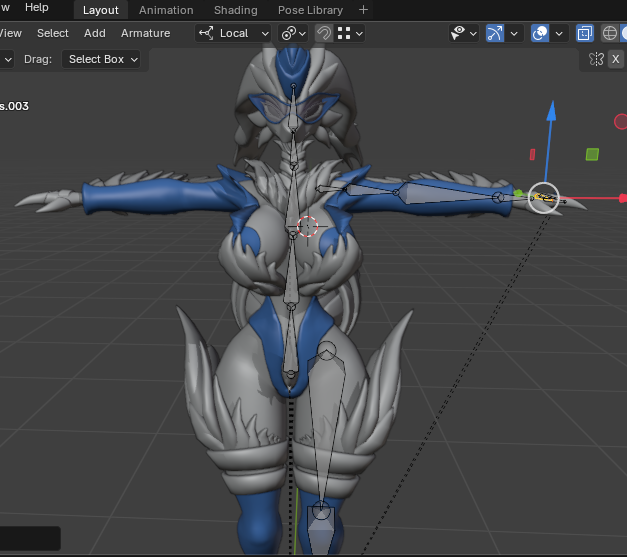The width and height of the screenshot is (627, 557).
Task: Open the Select menu
Action: tap(53, 33)
